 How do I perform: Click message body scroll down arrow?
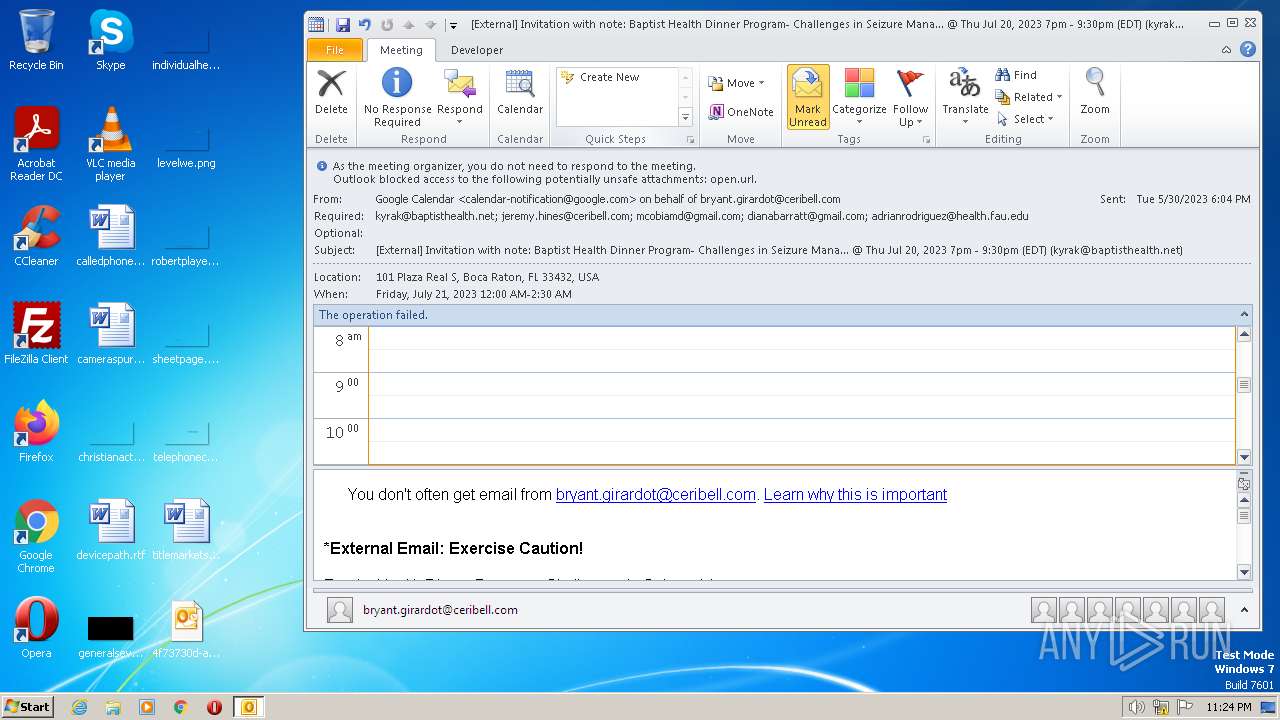[1244, 572]
